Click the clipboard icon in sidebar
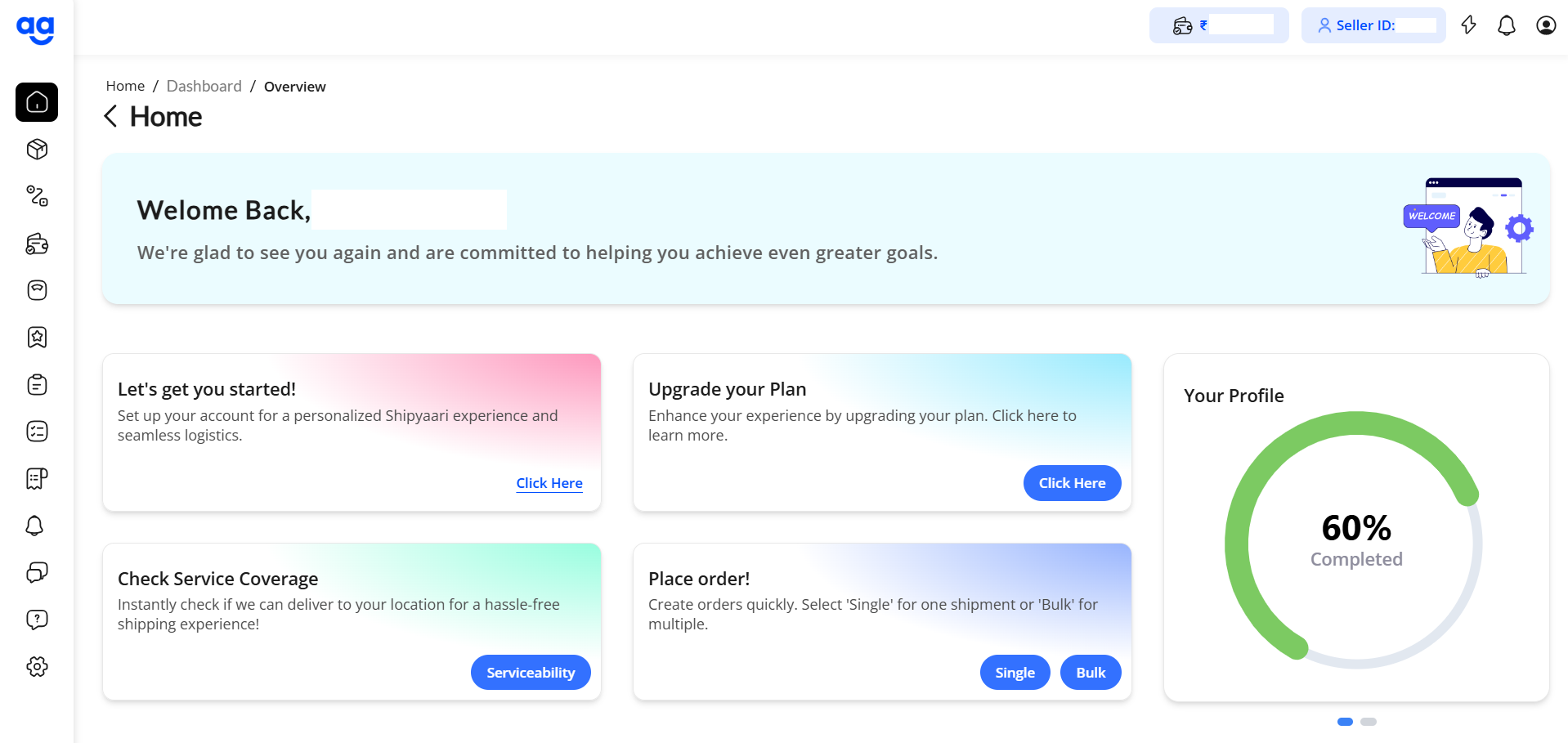The width and height of the screenshot is (1568, 743). point(37,384)
